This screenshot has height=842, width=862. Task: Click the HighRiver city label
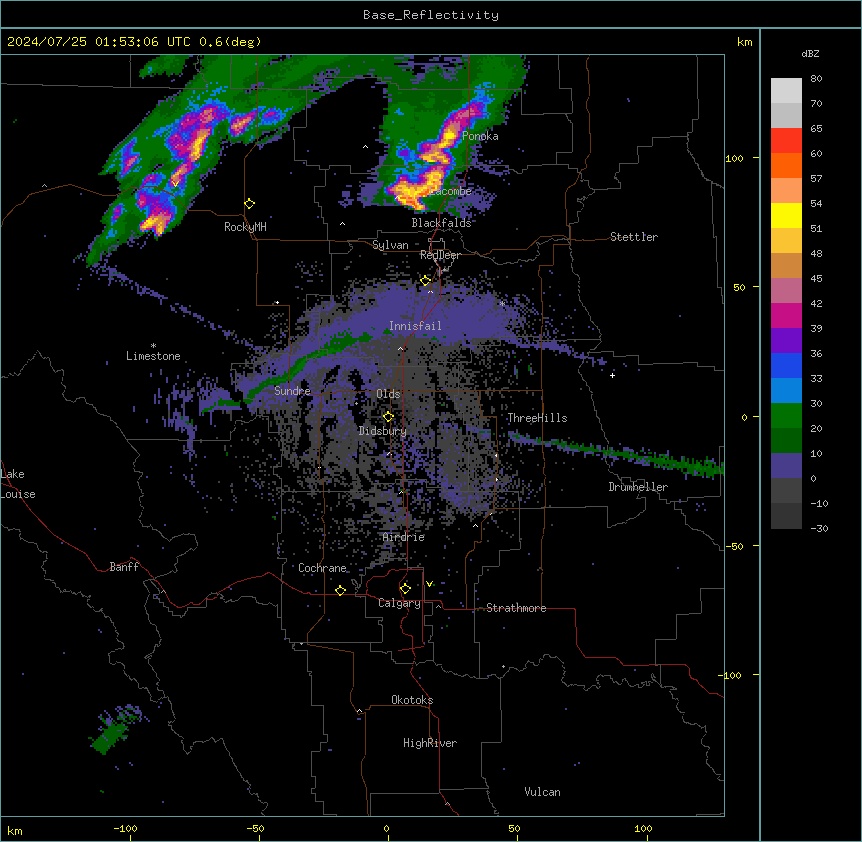coord(430,743)
